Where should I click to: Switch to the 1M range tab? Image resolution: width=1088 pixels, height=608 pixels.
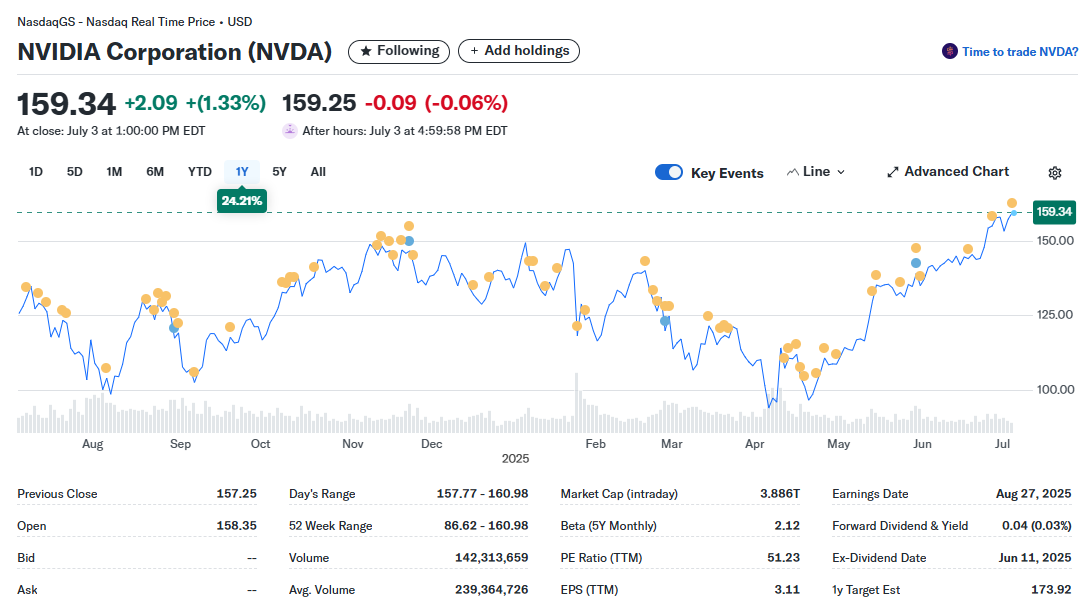(114, 171)
